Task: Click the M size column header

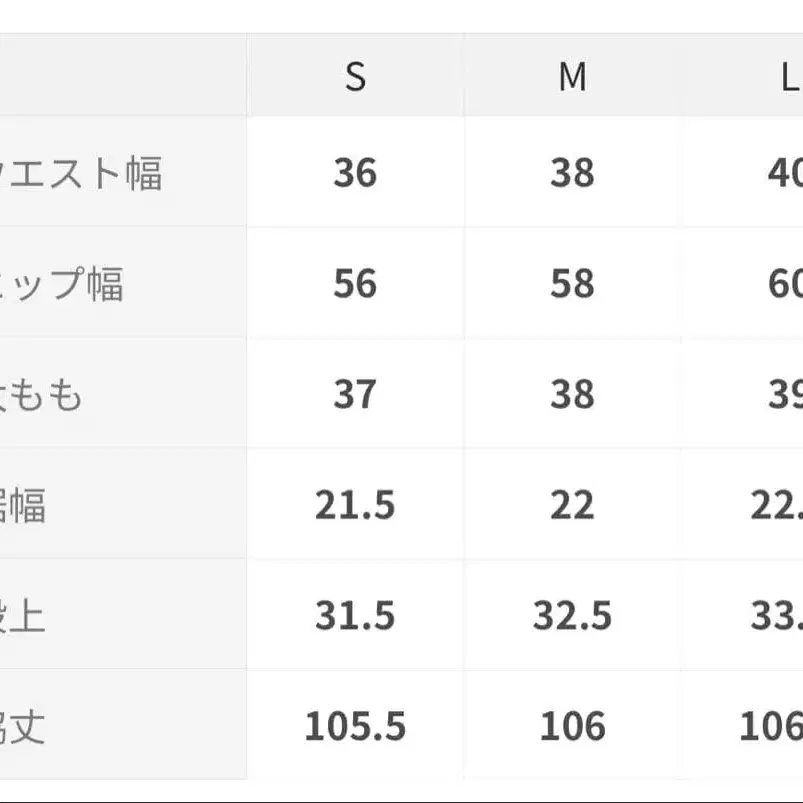Action: [x=572, y=77]
